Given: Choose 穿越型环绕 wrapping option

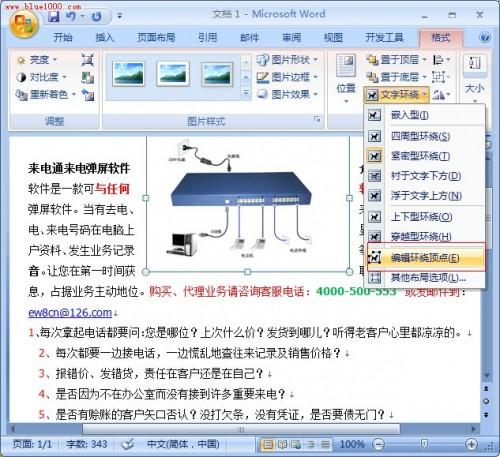Looking at the screenshot, I should pos(424,237).
